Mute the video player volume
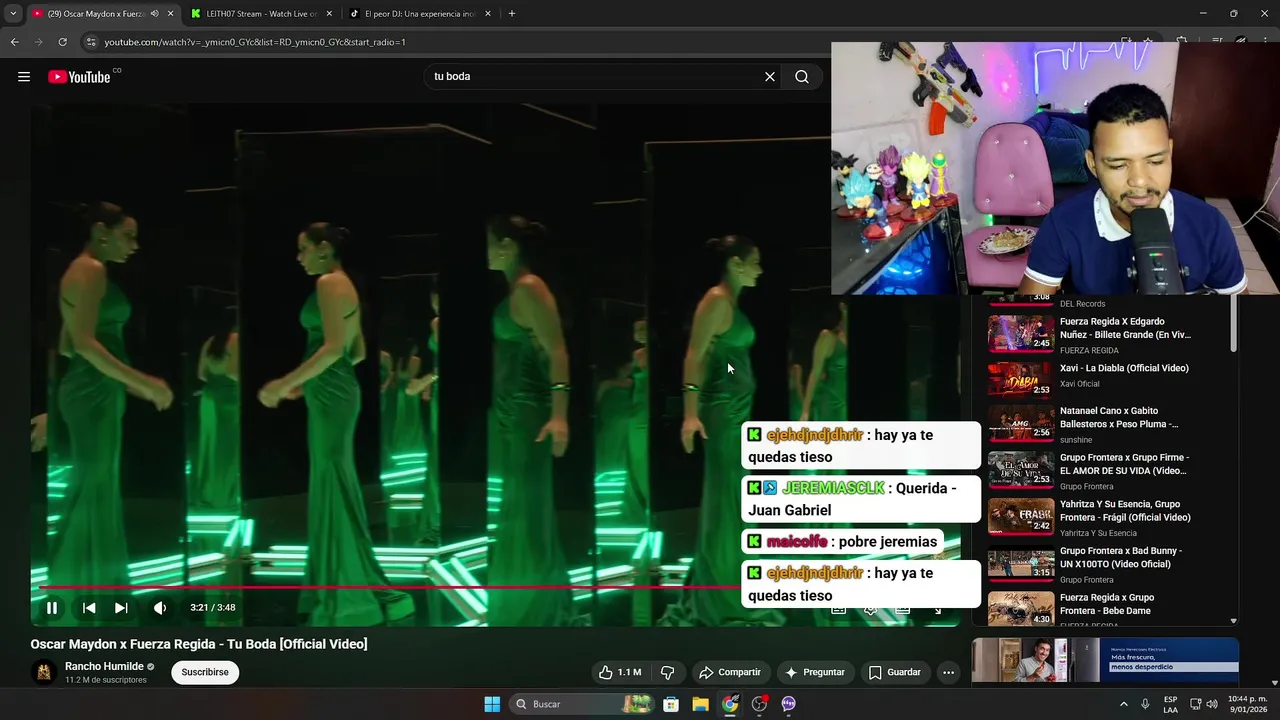The width and height of the screenshot is (1280, 720). click(x=159, y=608)
